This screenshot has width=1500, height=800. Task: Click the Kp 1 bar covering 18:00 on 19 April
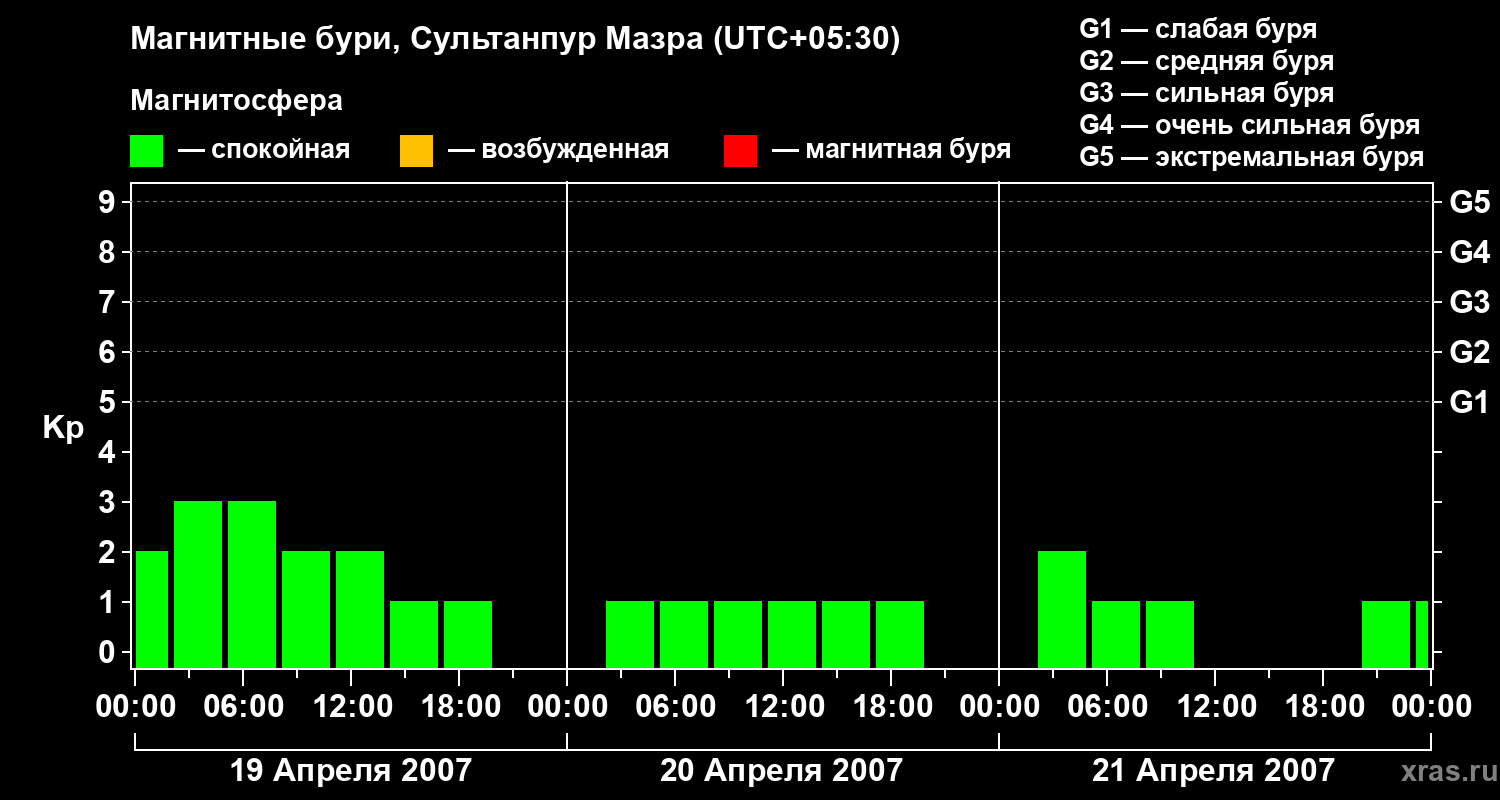pyautogui.click(x=468, y=634)
